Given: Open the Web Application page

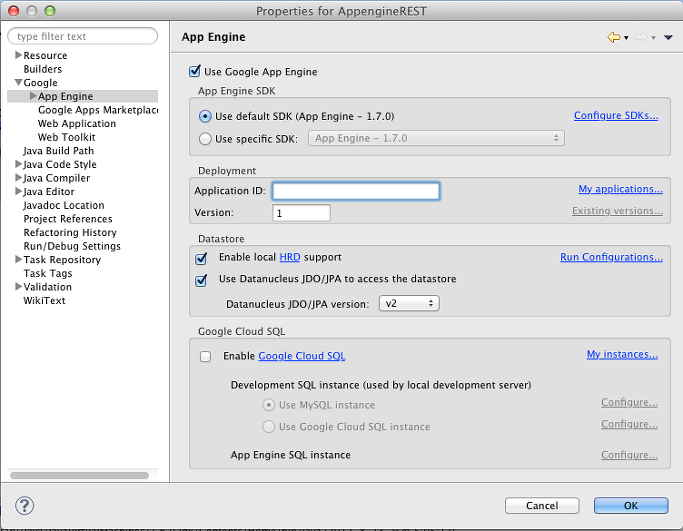Looking at the screenshot, I should [x=77, y=124].
